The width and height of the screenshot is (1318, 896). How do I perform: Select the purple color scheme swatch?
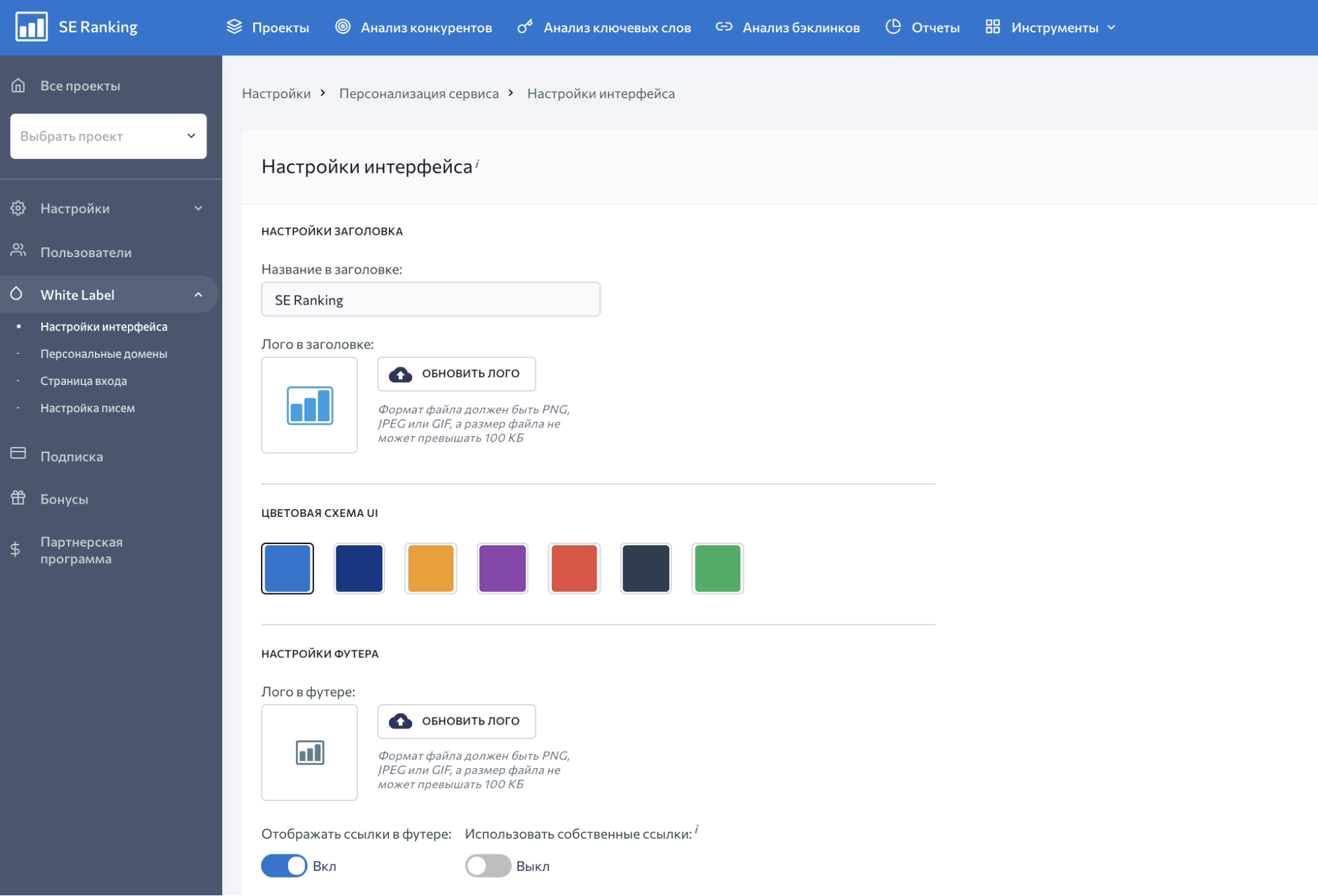coord(502,568)
